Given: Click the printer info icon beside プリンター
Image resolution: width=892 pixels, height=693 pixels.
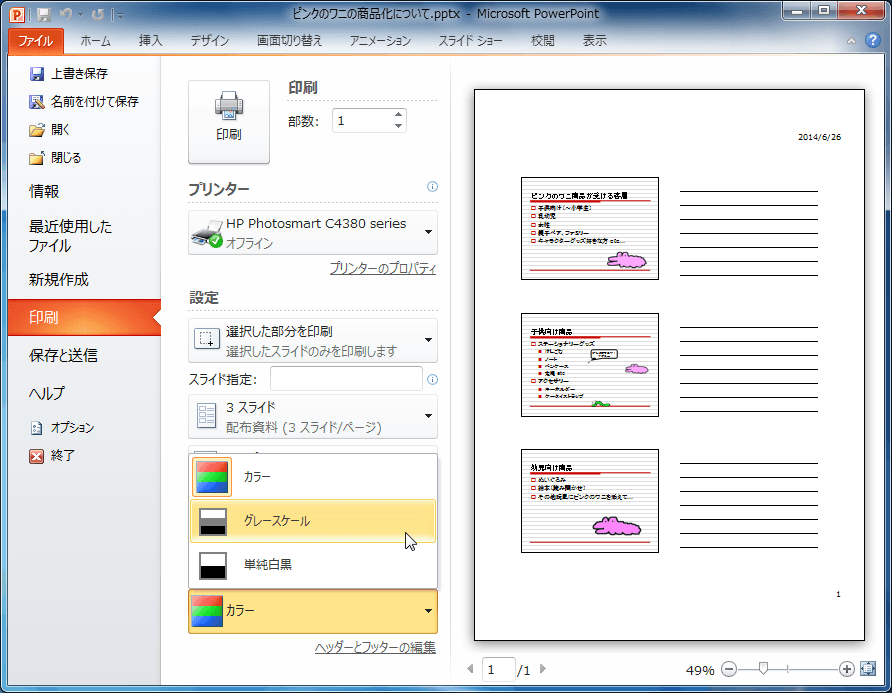Looking at the screenshot, I should click(432, 187).
